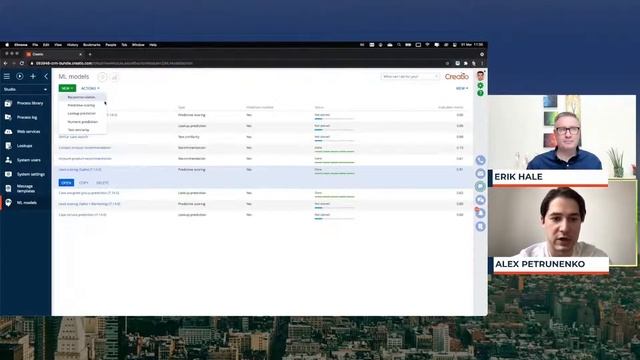Click the list view icon beside ML models
640x360 pixels.
(x=102, y=77)
